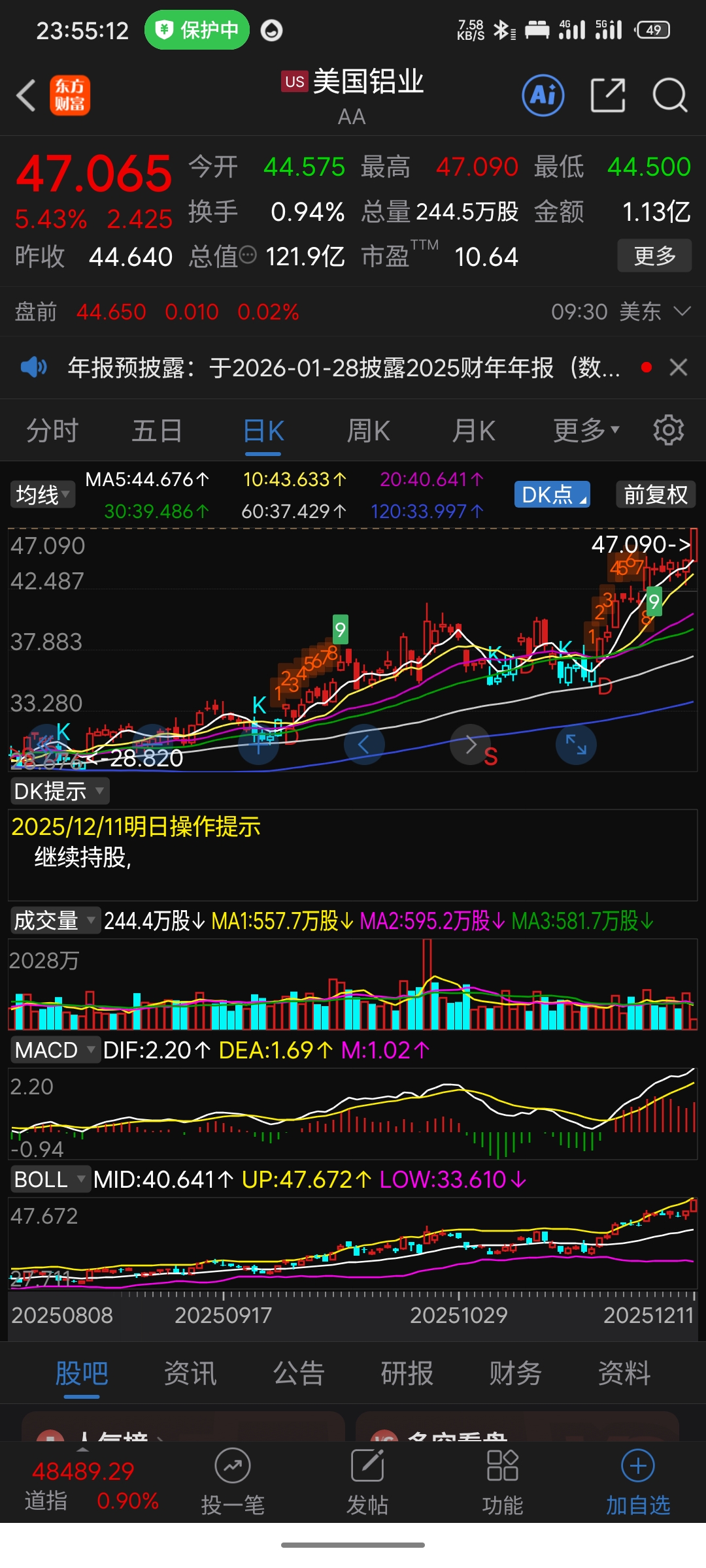Dismiss the annual report notice

point(679,367)
